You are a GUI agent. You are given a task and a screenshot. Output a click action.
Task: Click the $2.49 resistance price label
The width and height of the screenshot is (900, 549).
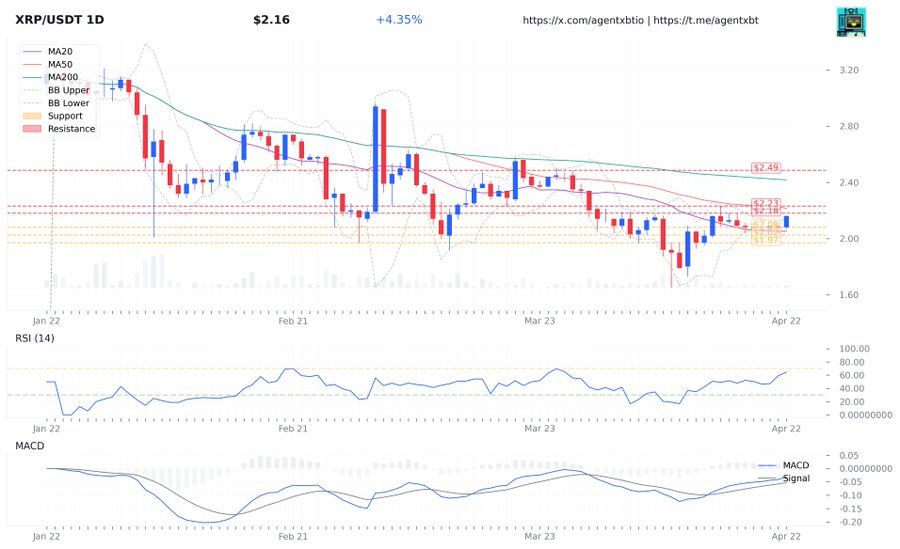coord(766,168)
